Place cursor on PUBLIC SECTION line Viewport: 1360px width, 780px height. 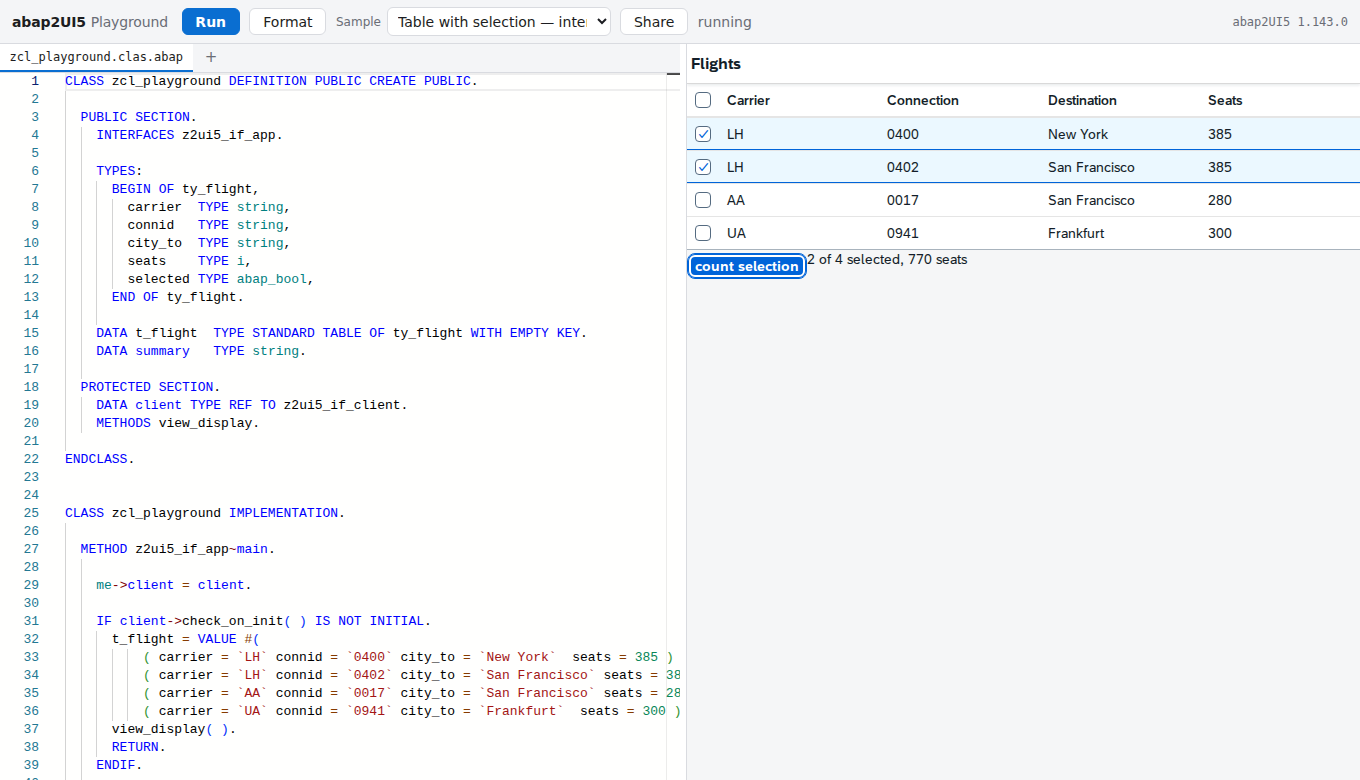tap(139, 117)
